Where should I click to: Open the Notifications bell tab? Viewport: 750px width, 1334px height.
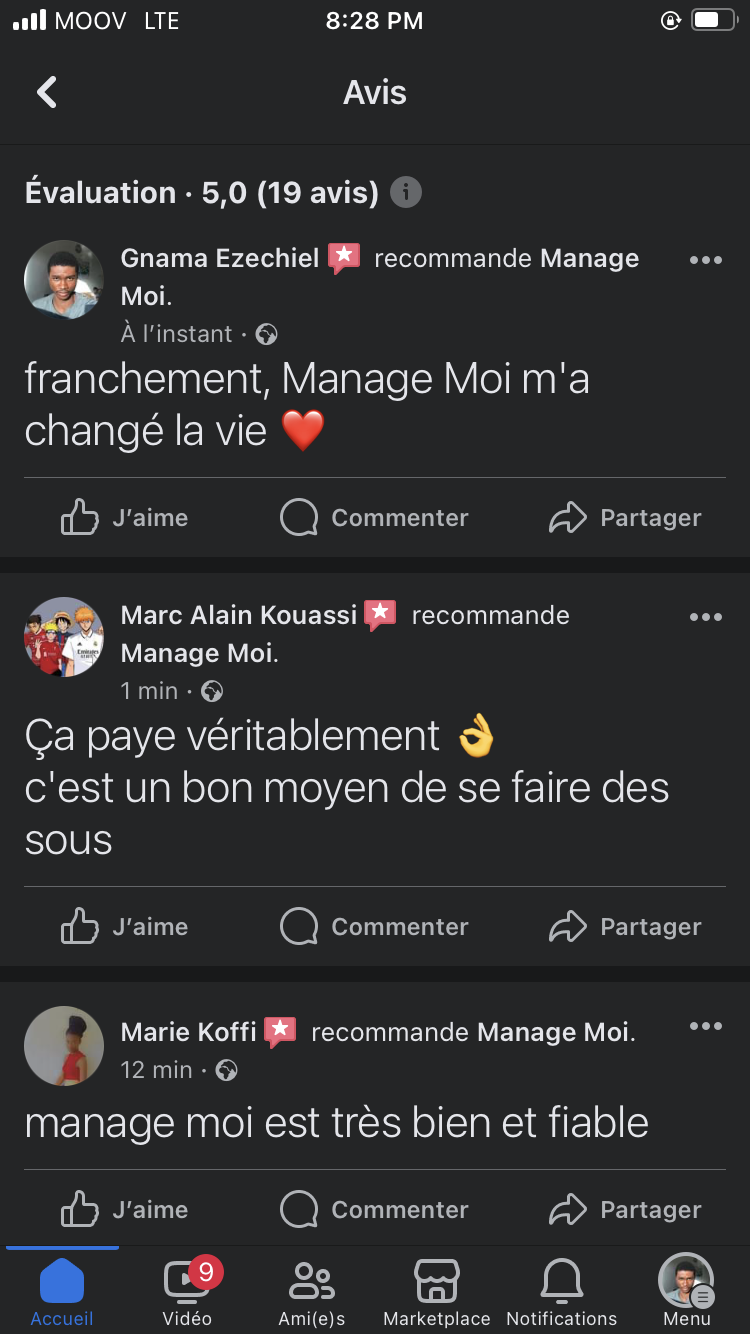(x=562, y=1290)
